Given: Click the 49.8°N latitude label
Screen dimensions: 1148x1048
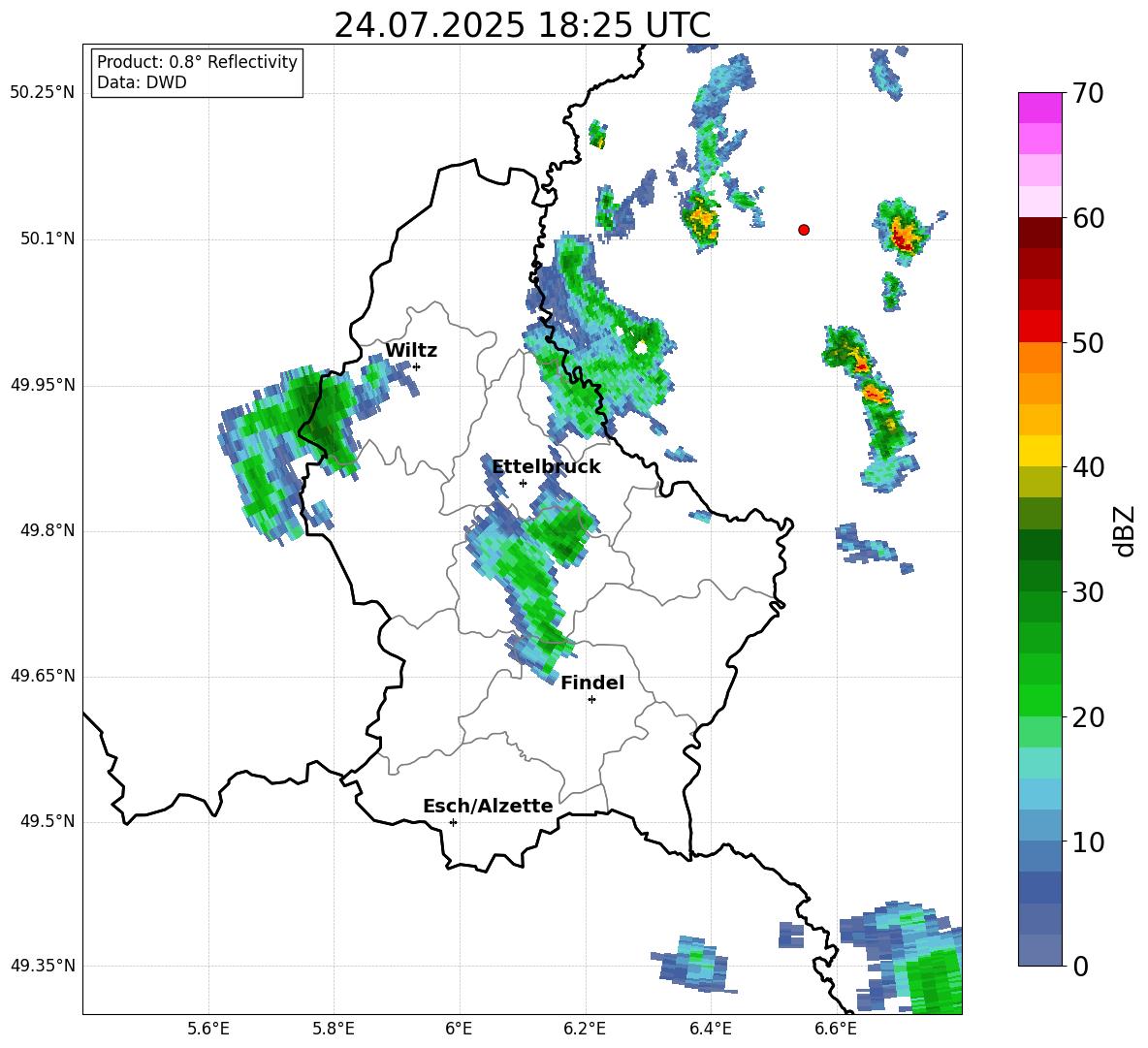Looking at the screenshot, I should pyautogui.click(x=48, y=530).
